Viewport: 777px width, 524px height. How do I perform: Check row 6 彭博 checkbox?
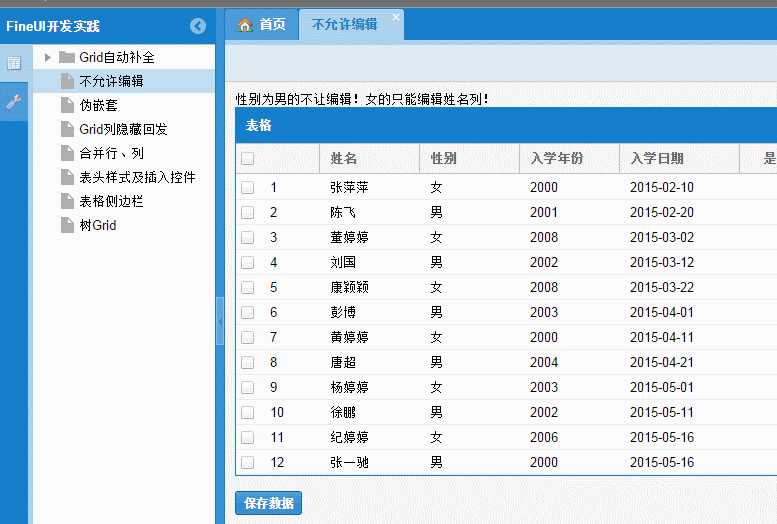[247, 312]
